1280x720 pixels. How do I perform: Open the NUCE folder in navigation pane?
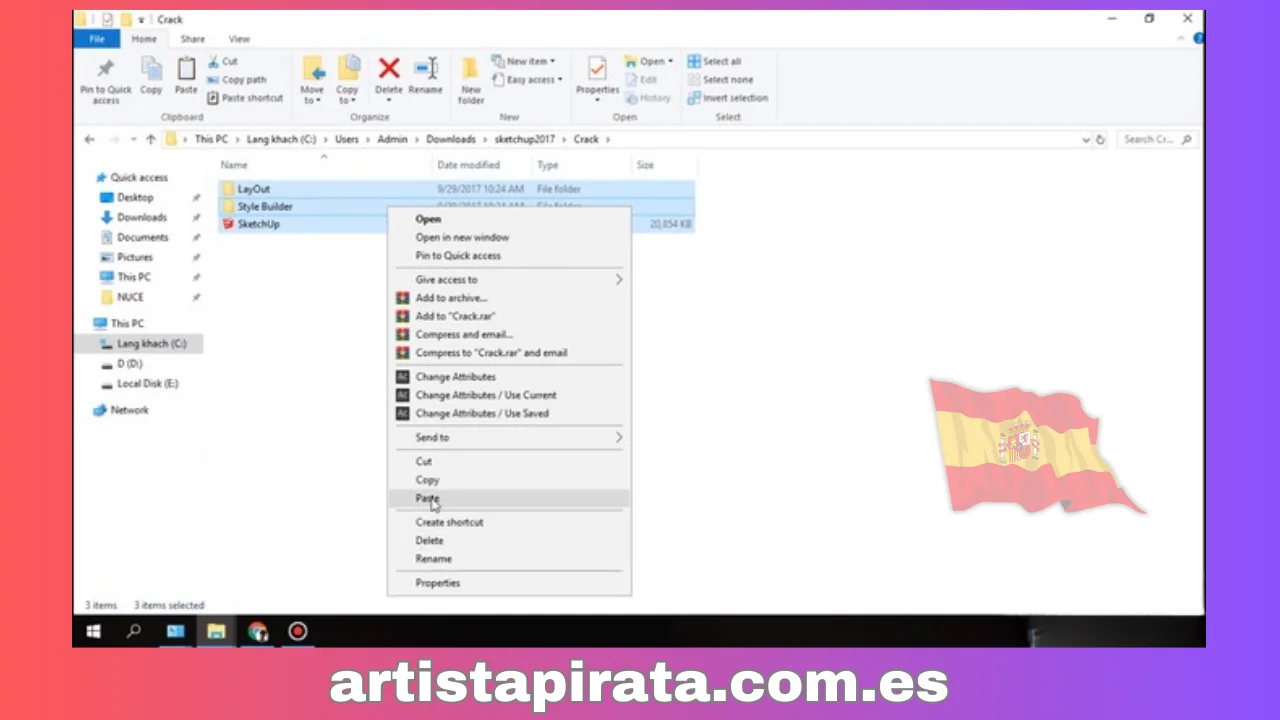(130, 298)
